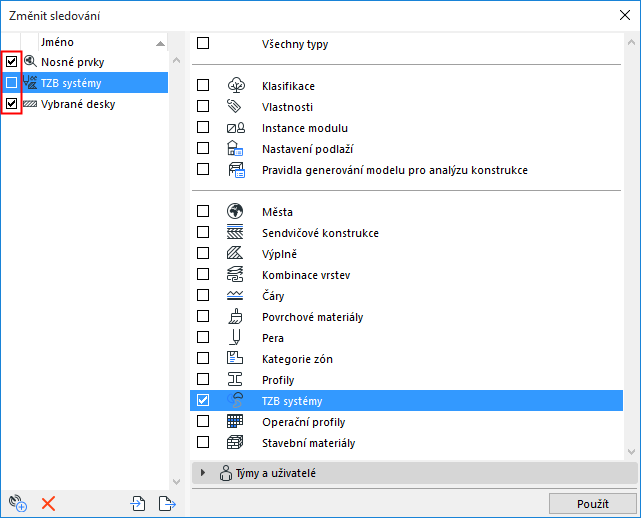Screen dimensions: 641x518
Task: Click the Povrchové materiály brush icon
Action: click(235, 316)
